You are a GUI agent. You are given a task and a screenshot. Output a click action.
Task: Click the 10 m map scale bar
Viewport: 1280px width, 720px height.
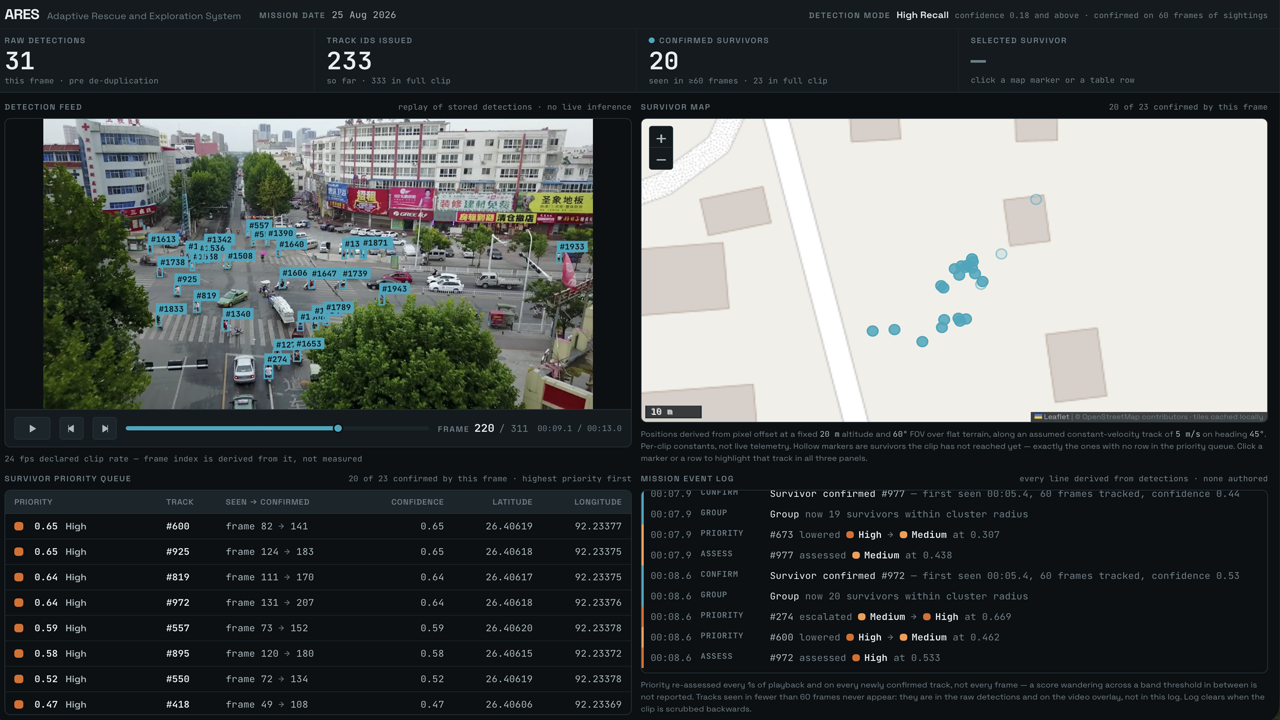point(674,411)
